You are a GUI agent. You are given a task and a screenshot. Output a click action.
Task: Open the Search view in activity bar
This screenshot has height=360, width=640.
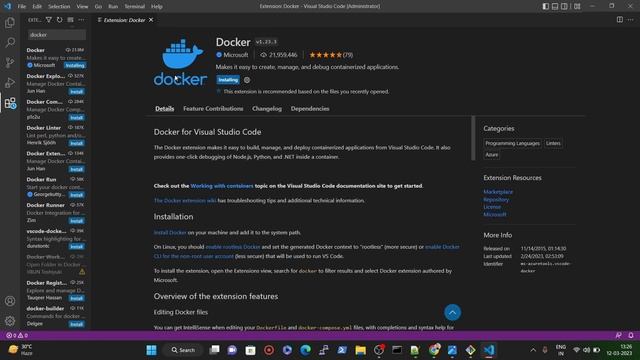click(x=10, y=42)
